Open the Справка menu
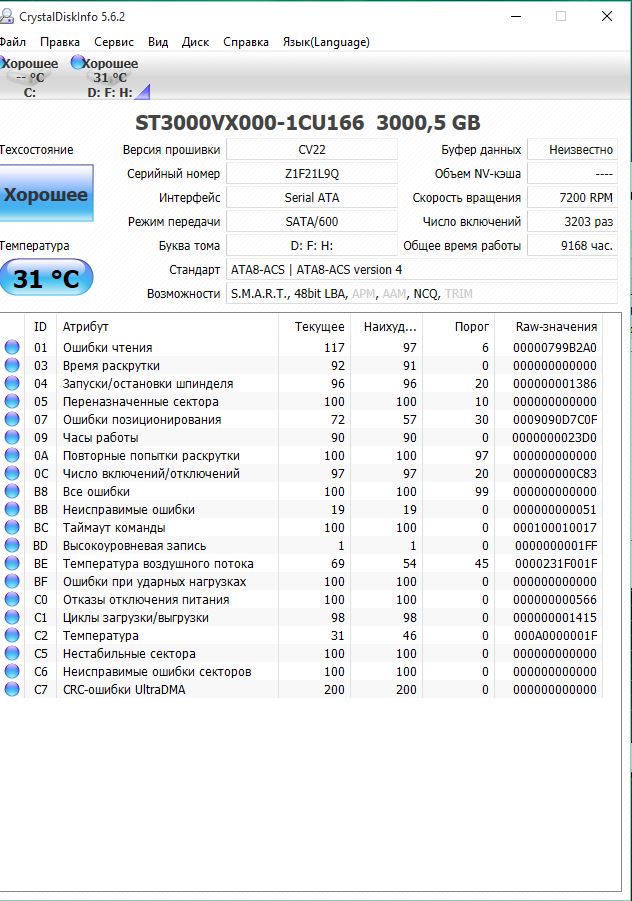The width and height of the screenshot is (632, 901). pyautogui.click(x=246, y=42)
